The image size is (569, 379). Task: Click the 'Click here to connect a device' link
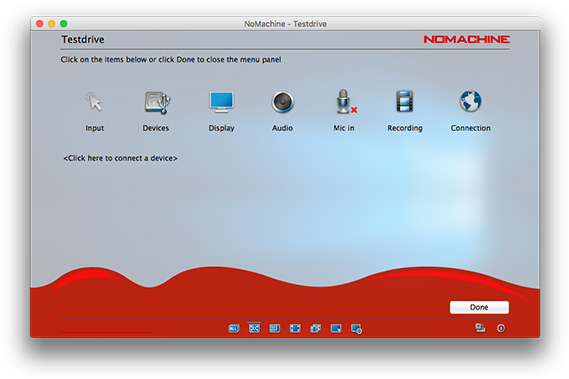120,158
